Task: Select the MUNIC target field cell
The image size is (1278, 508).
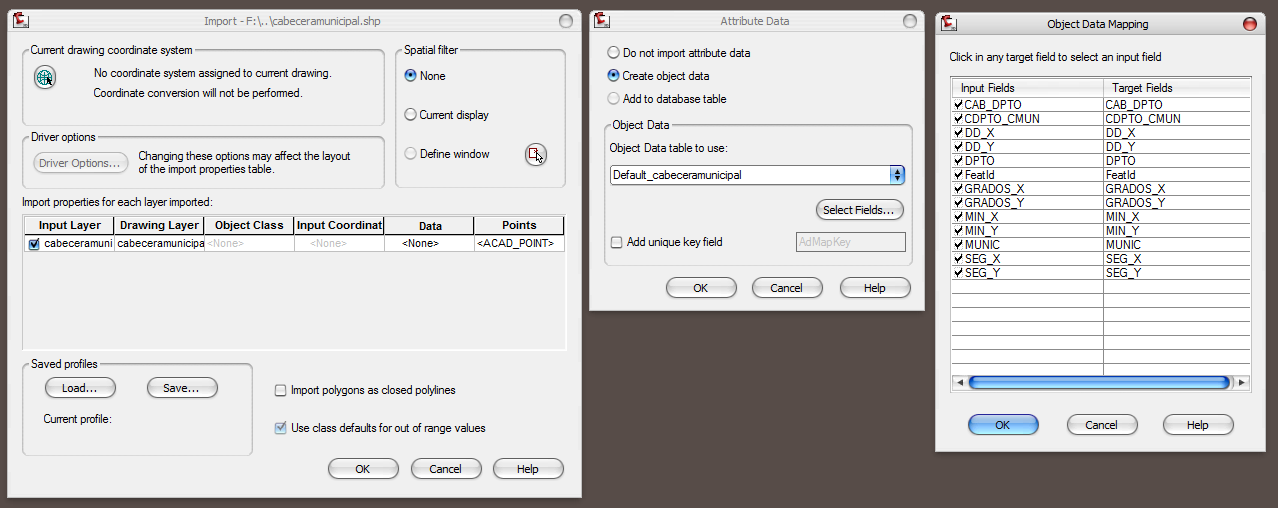Action: click(1177, 244)
